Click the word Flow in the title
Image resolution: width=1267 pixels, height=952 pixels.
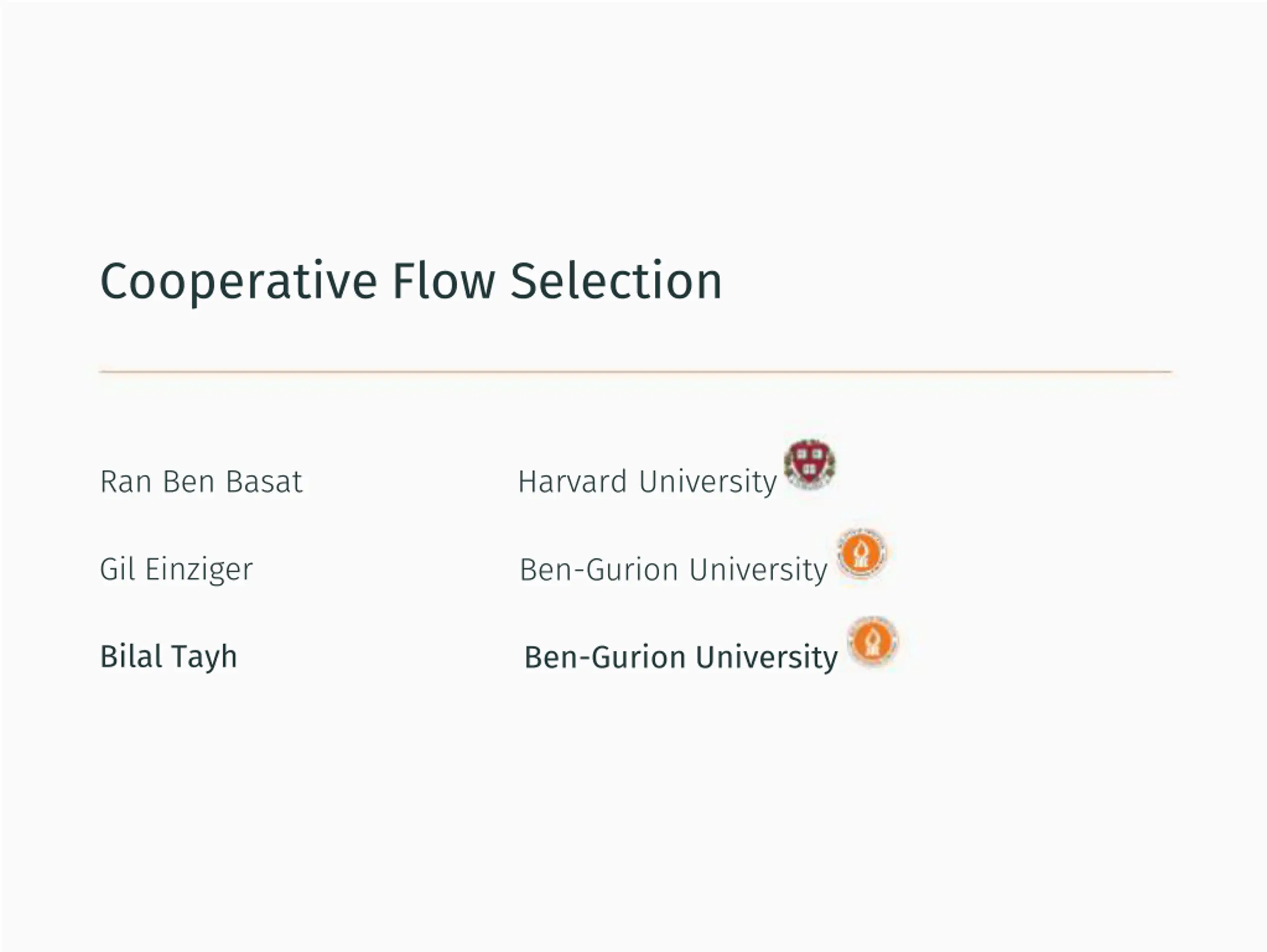[444, 281]
